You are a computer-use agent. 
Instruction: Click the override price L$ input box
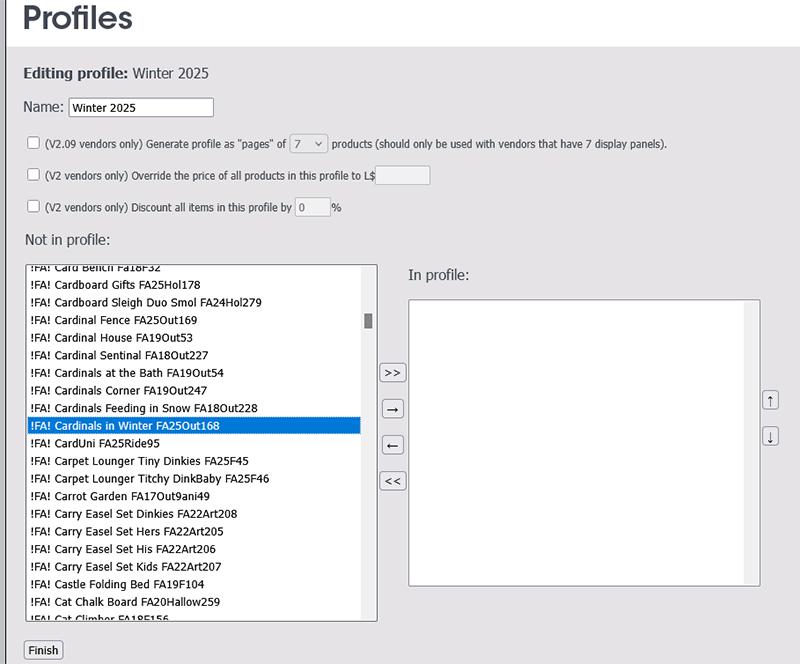tap(402, 176)
